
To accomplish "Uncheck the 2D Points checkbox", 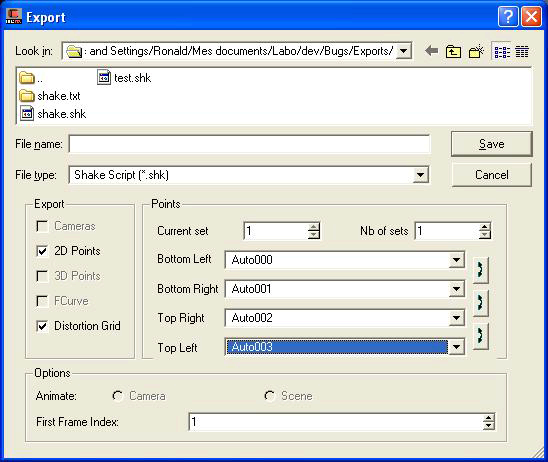I will 42,251.
